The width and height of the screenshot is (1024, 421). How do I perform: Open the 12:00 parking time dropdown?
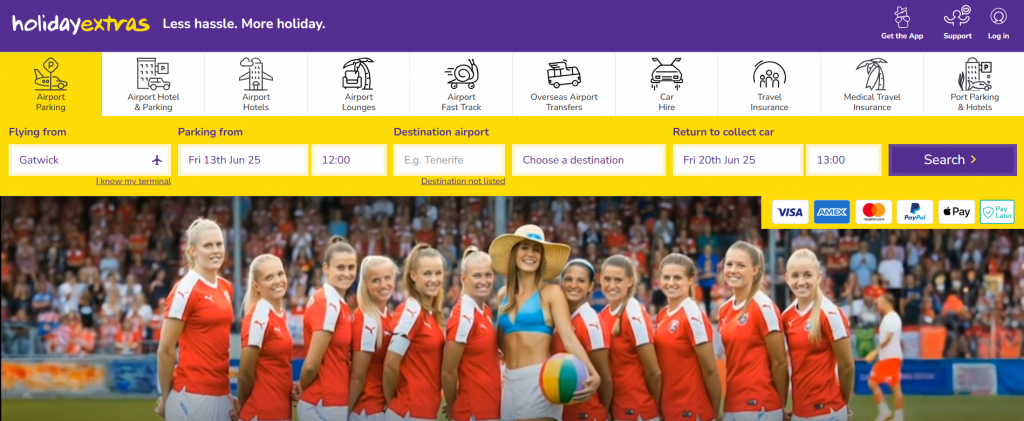tap(349, 160)
